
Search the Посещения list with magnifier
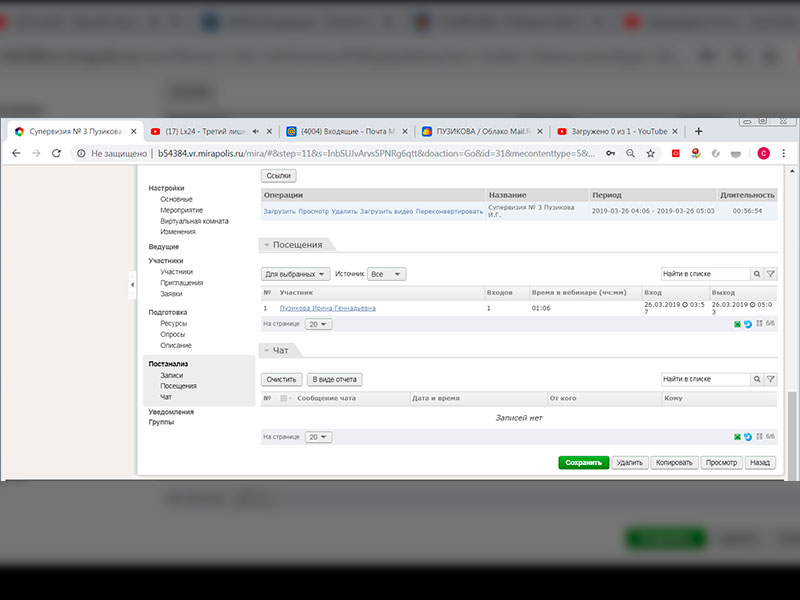click(757, 274)
